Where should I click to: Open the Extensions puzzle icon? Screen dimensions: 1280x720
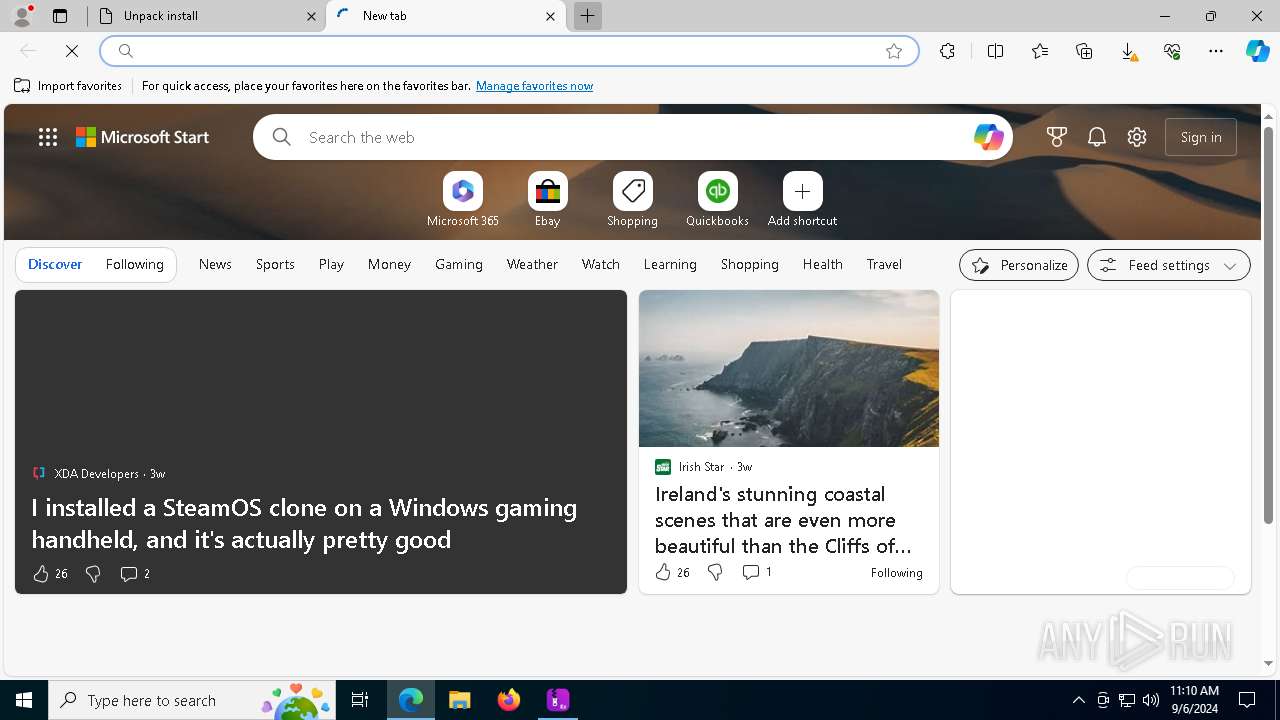point(947,51)
